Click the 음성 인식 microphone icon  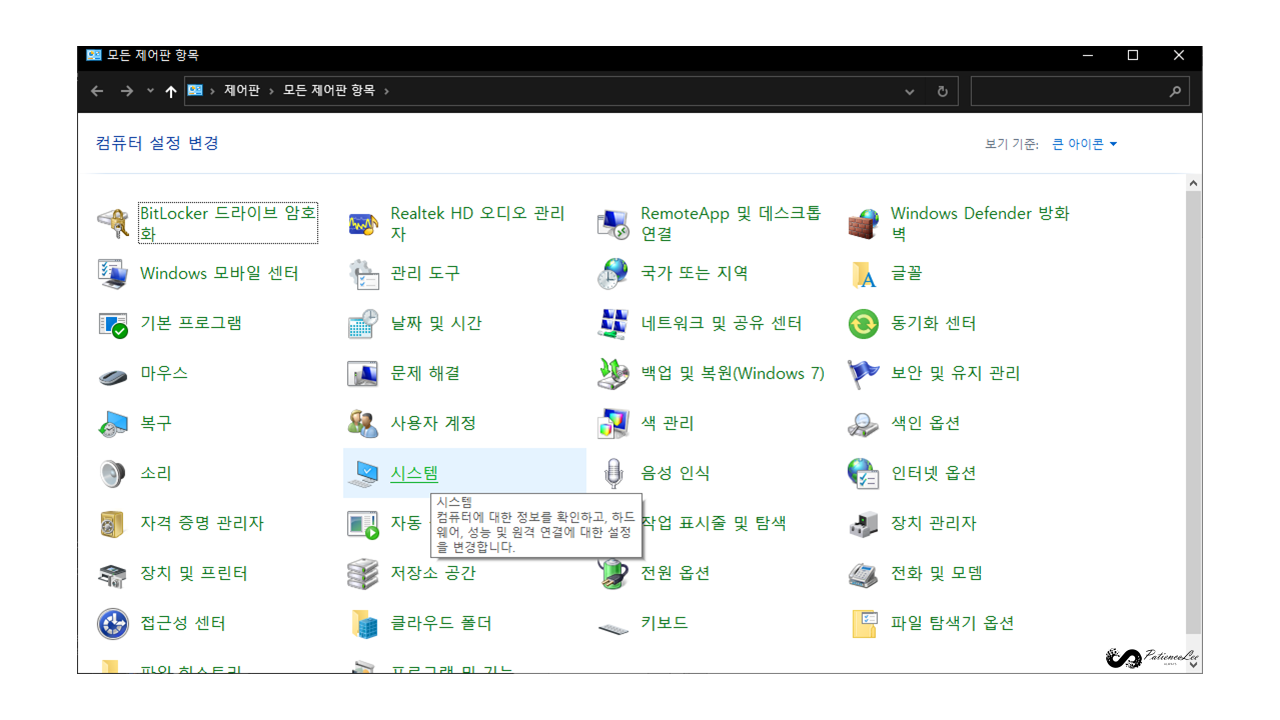point(613,474)
